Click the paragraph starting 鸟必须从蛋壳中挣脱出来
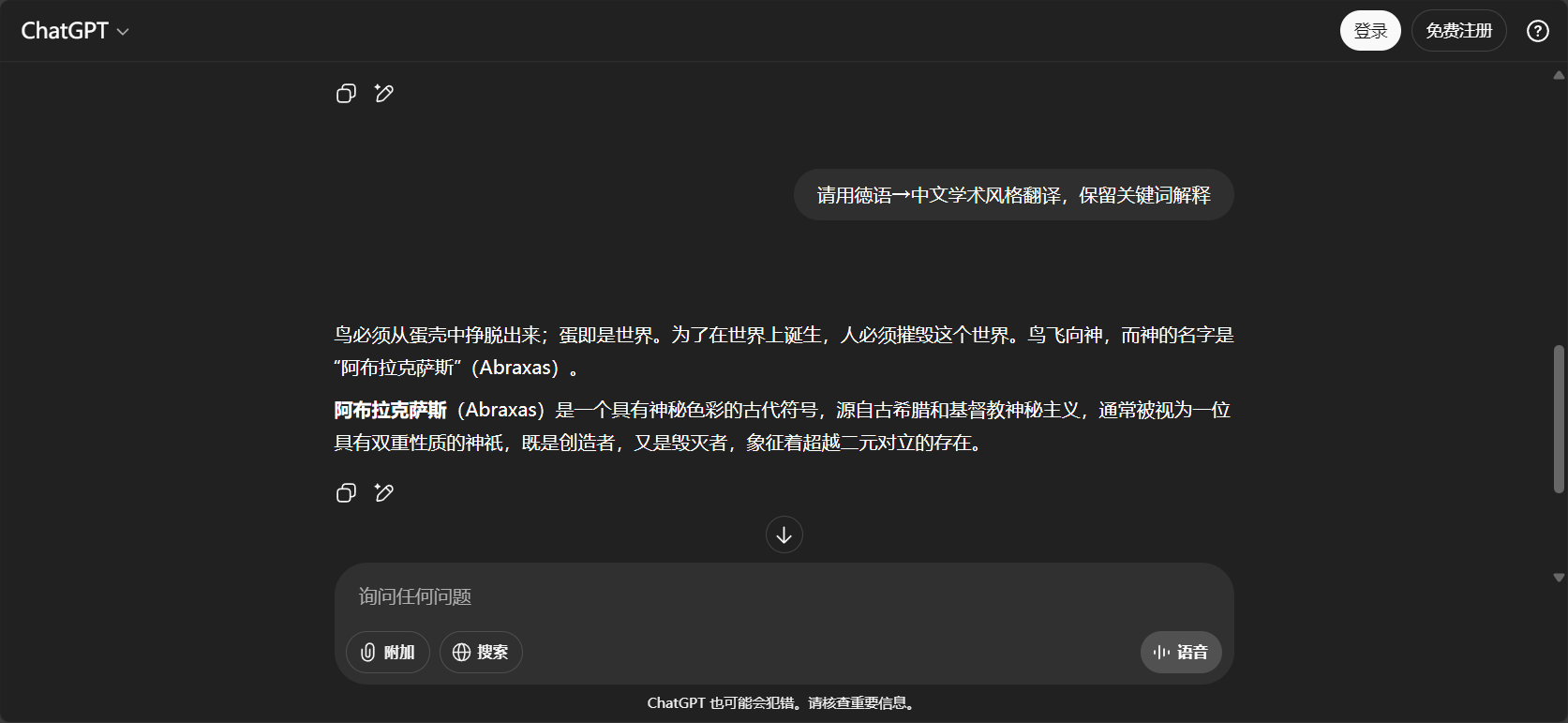This screenshot has width=1568, height=723. pos(784,351)
